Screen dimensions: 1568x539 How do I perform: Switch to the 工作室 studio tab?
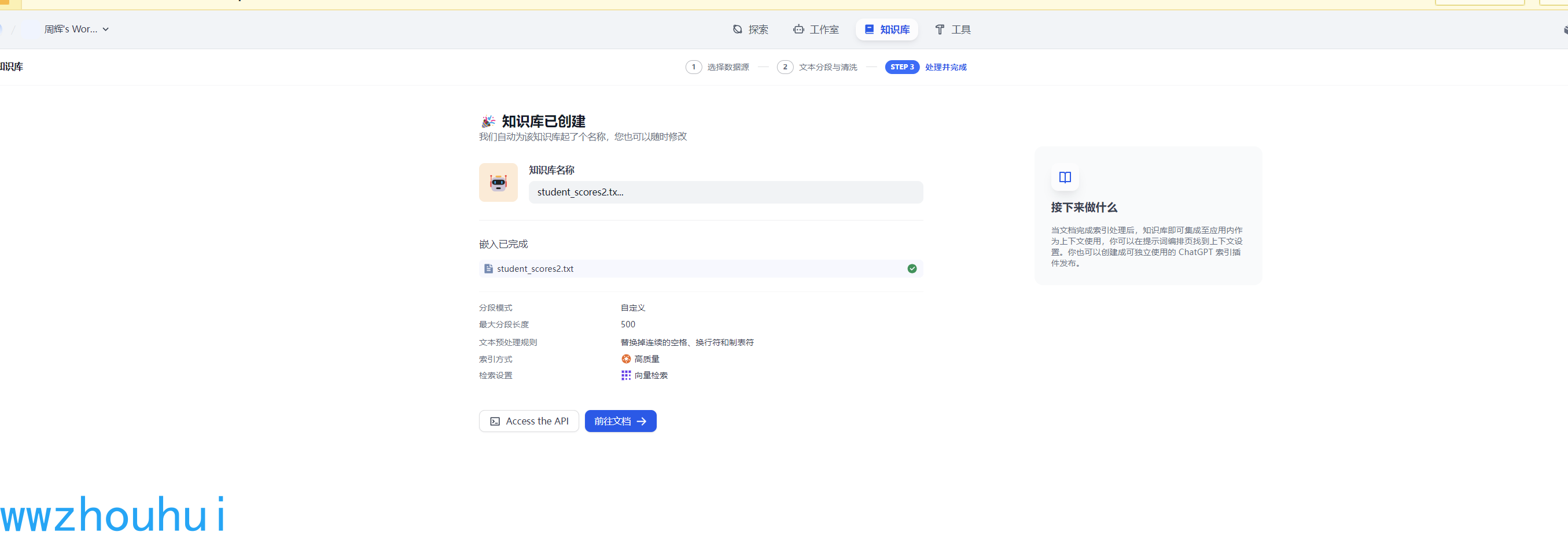[x=815, y=29]
